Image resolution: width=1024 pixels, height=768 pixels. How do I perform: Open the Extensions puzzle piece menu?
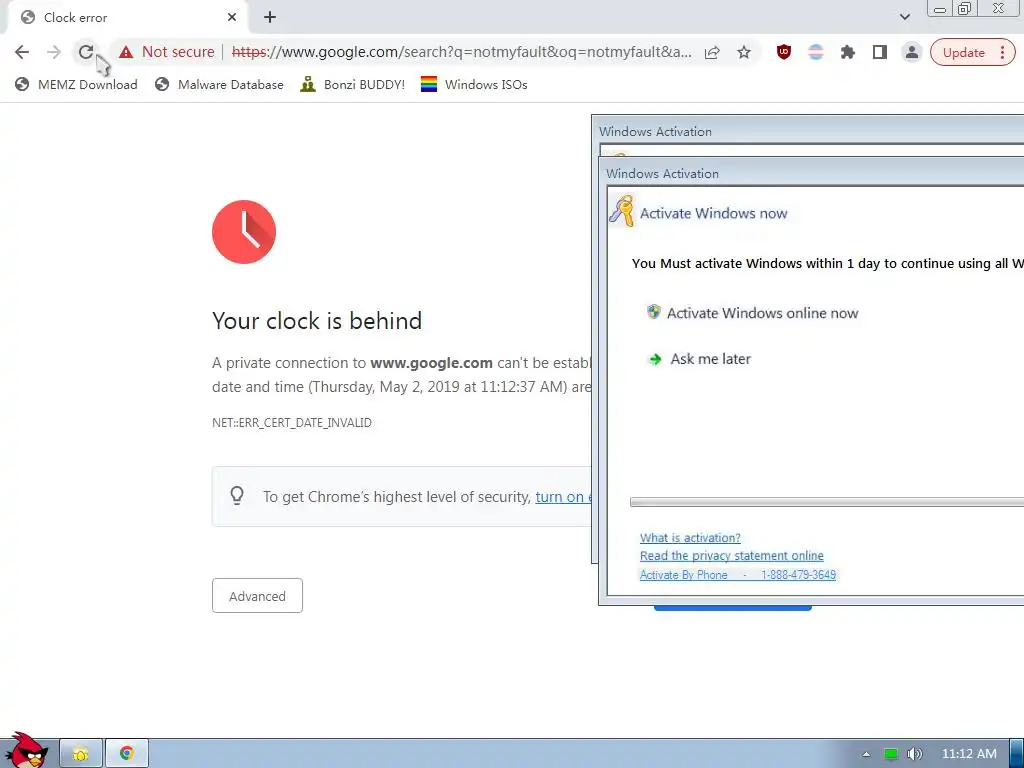(848, 52)
